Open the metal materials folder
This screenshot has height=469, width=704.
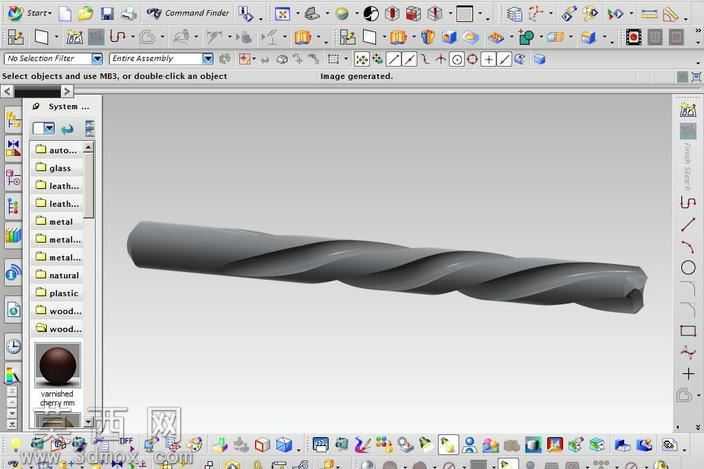(x=57, y=221)
